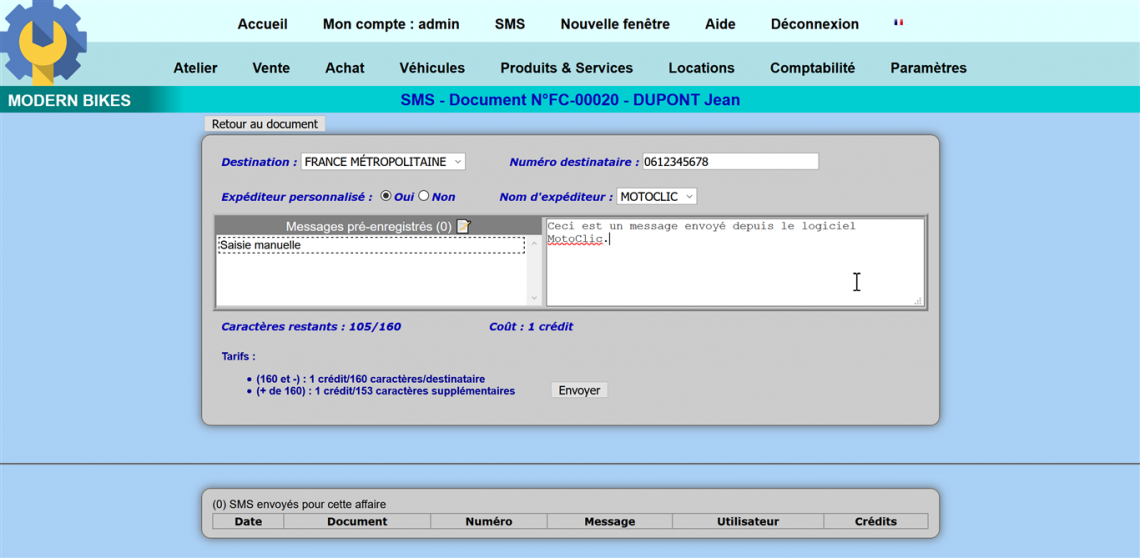Select the Oui radio for custom sender
1140x558 pixels.
[x=386, y=197]
